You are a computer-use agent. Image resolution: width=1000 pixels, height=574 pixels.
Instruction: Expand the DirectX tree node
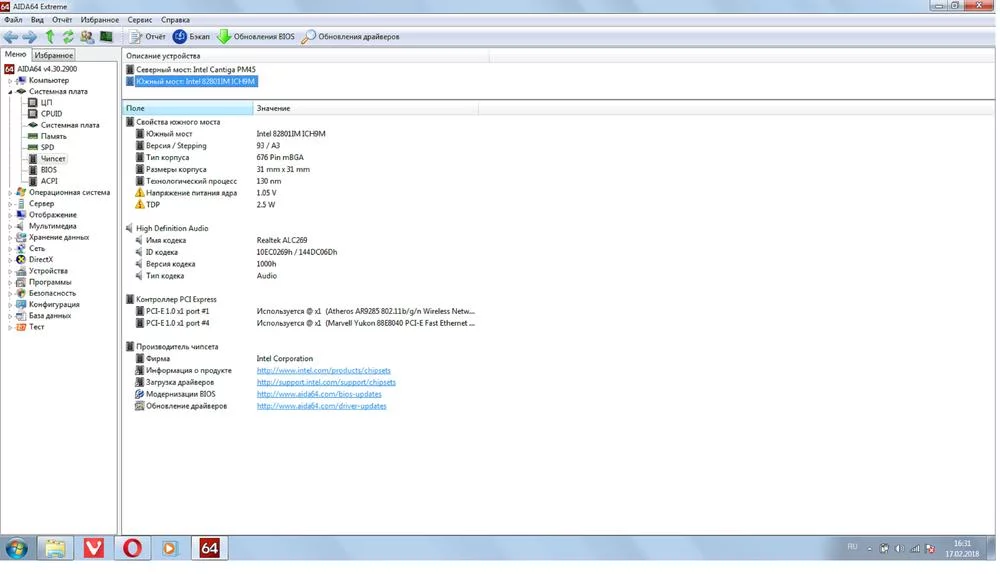10,260
